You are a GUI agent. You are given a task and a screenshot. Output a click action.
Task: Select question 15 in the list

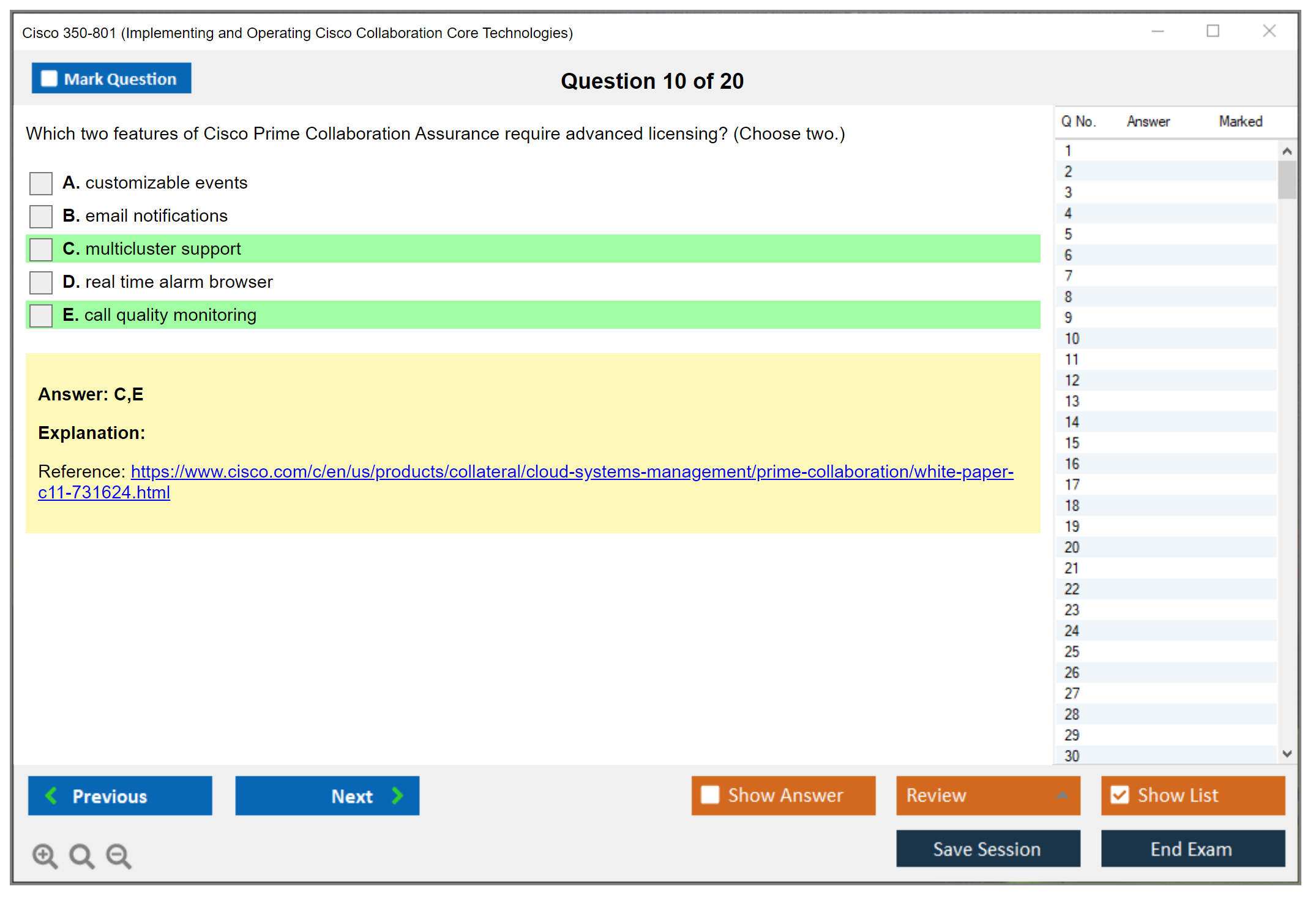[x=1072, y=443]
